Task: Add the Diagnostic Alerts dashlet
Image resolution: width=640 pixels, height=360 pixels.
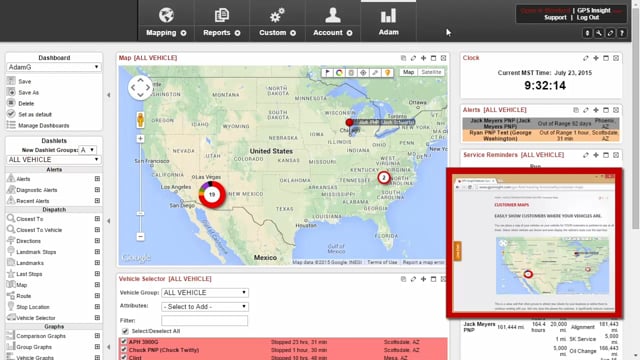Action: [97, 190]
